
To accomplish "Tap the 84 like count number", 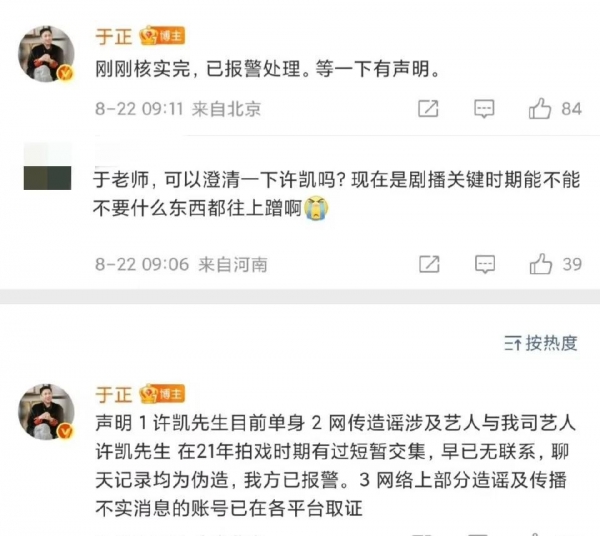I will [x=571, y=109].
